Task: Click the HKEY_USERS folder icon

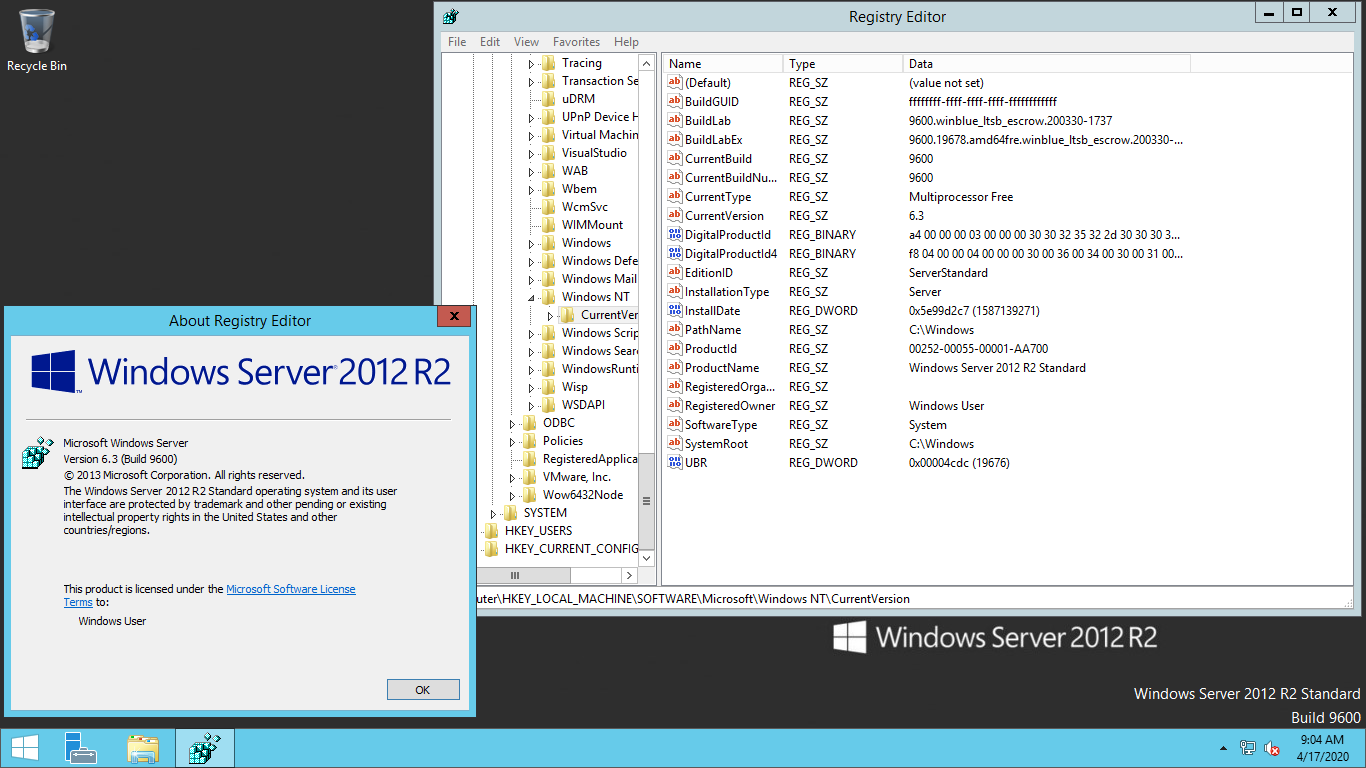Action: (x=491, y=531)
